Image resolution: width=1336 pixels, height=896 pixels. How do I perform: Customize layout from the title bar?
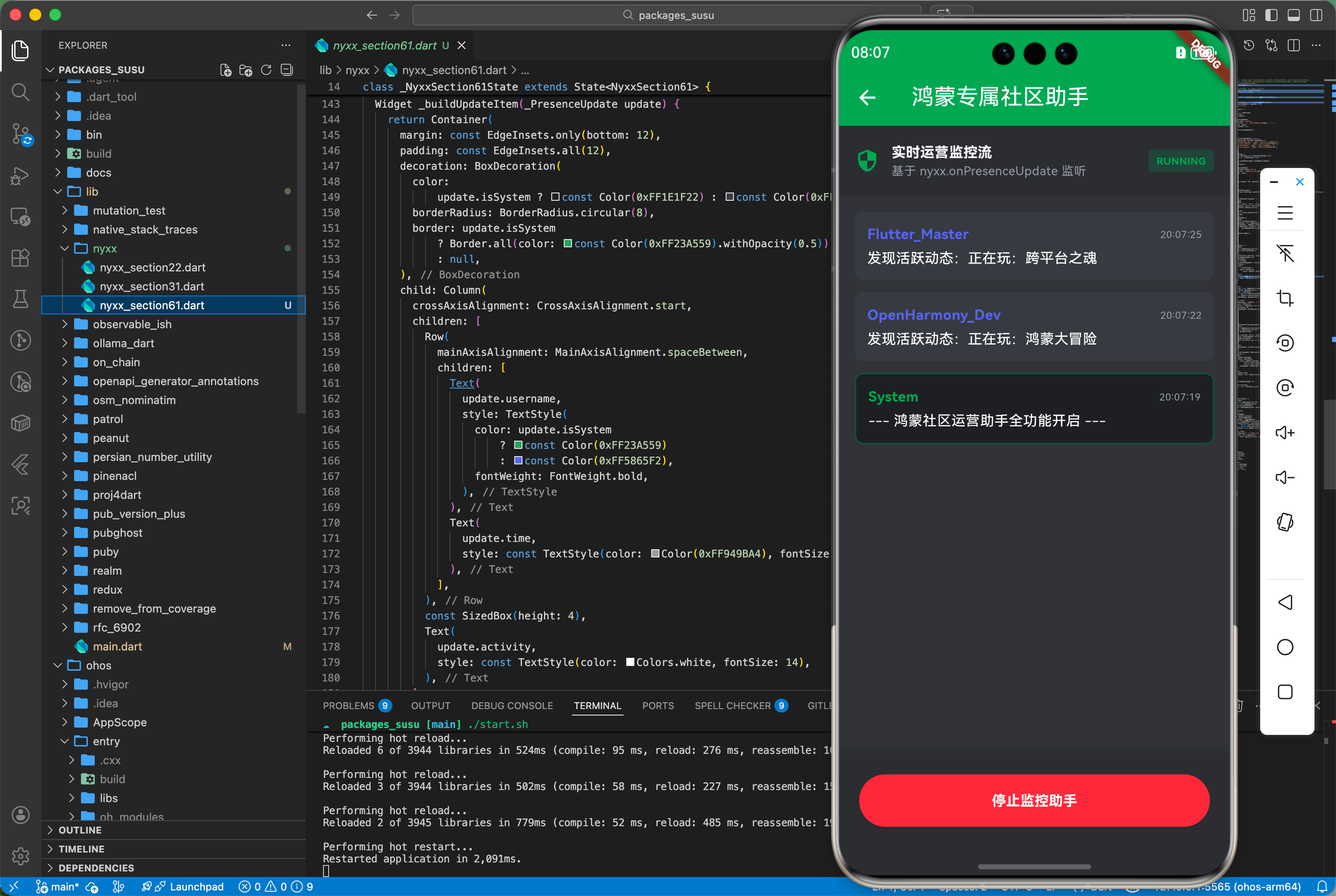click(x=1249, y=15)
